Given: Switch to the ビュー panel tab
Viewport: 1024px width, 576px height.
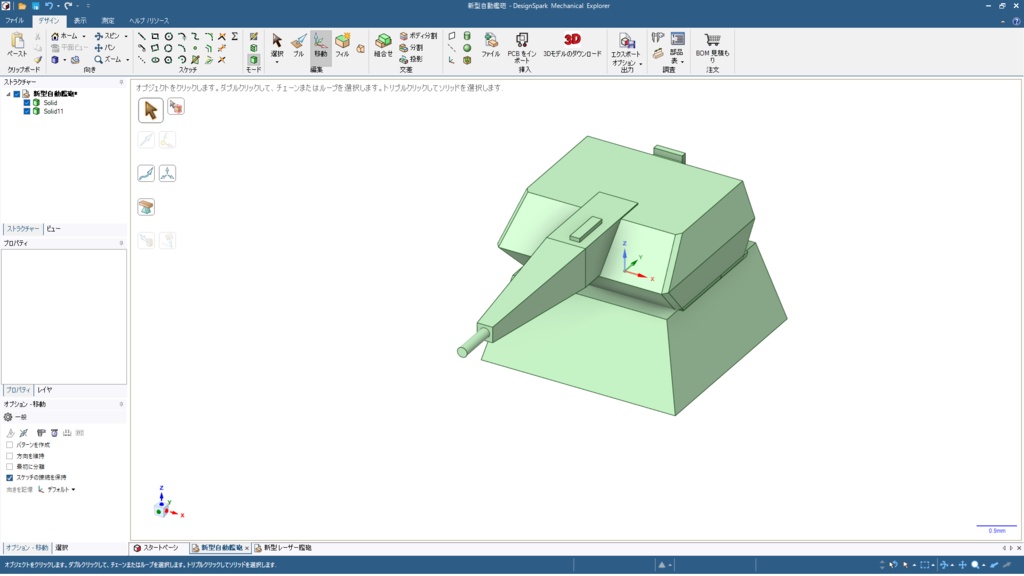Looking at the screenshot, I should coord(54,229).
